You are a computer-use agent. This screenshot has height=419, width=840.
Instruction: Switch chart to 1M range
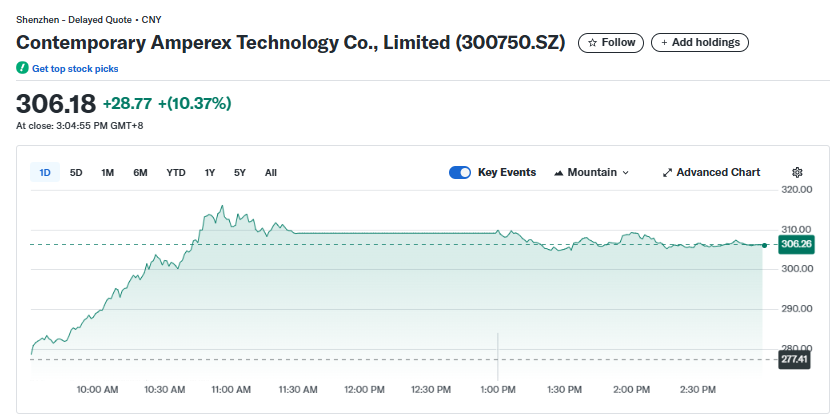pyautogui.click(x=108, y=173)
